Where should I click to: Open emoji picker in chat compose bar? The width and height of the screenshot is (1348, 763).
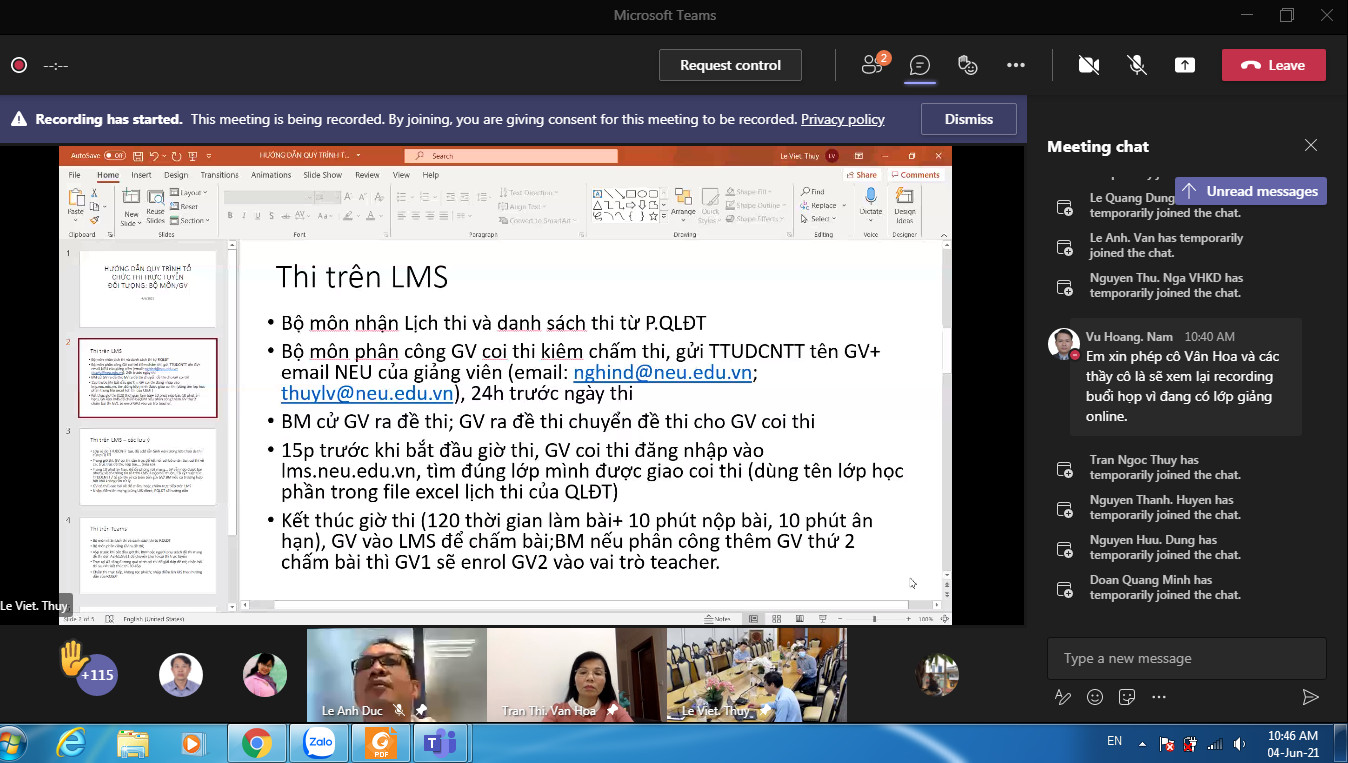(1095, 697)
